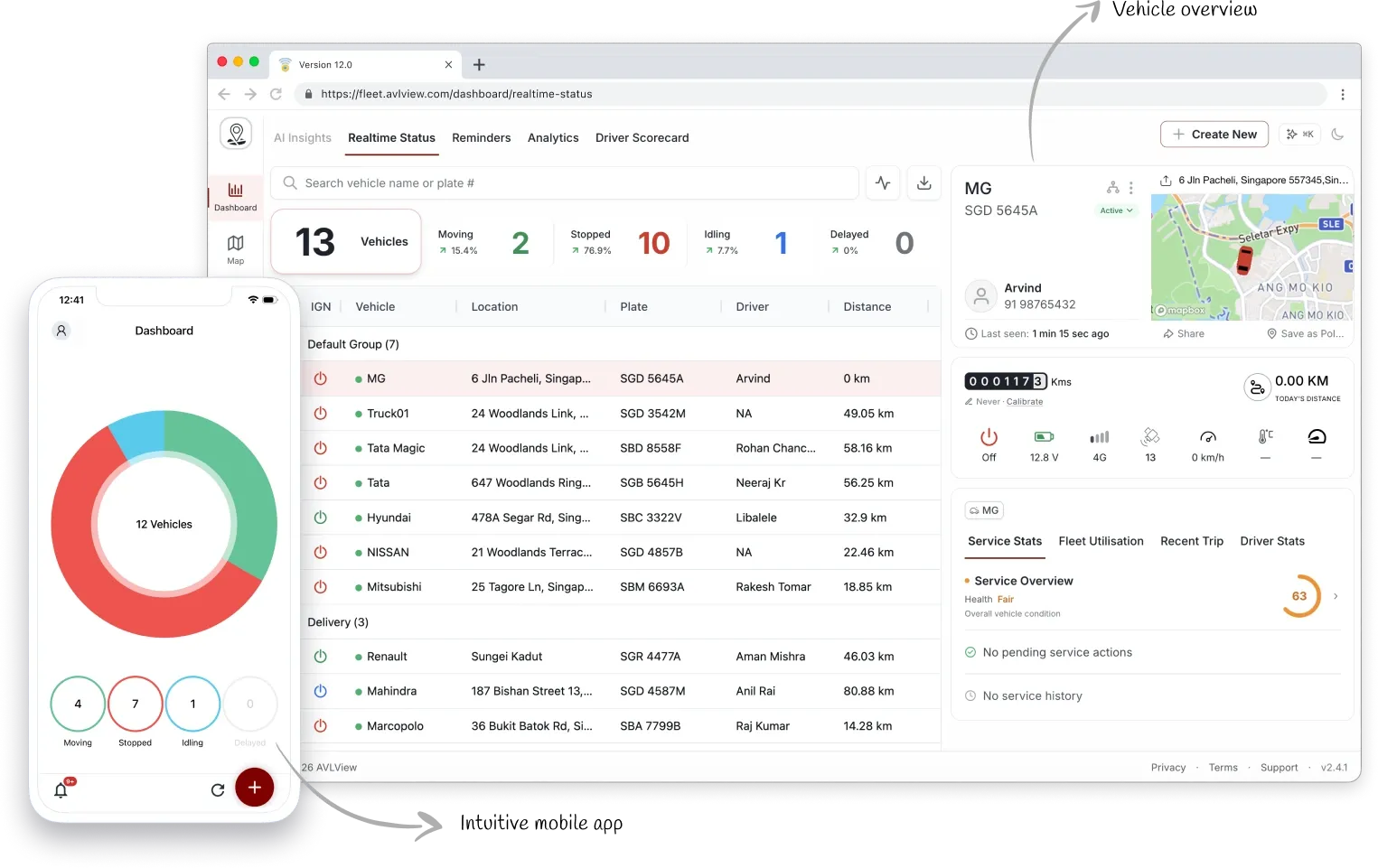Viewport: 1378px width, 868px height.
Task: Select the 13 Vehicles summary card
Action: 346,241
